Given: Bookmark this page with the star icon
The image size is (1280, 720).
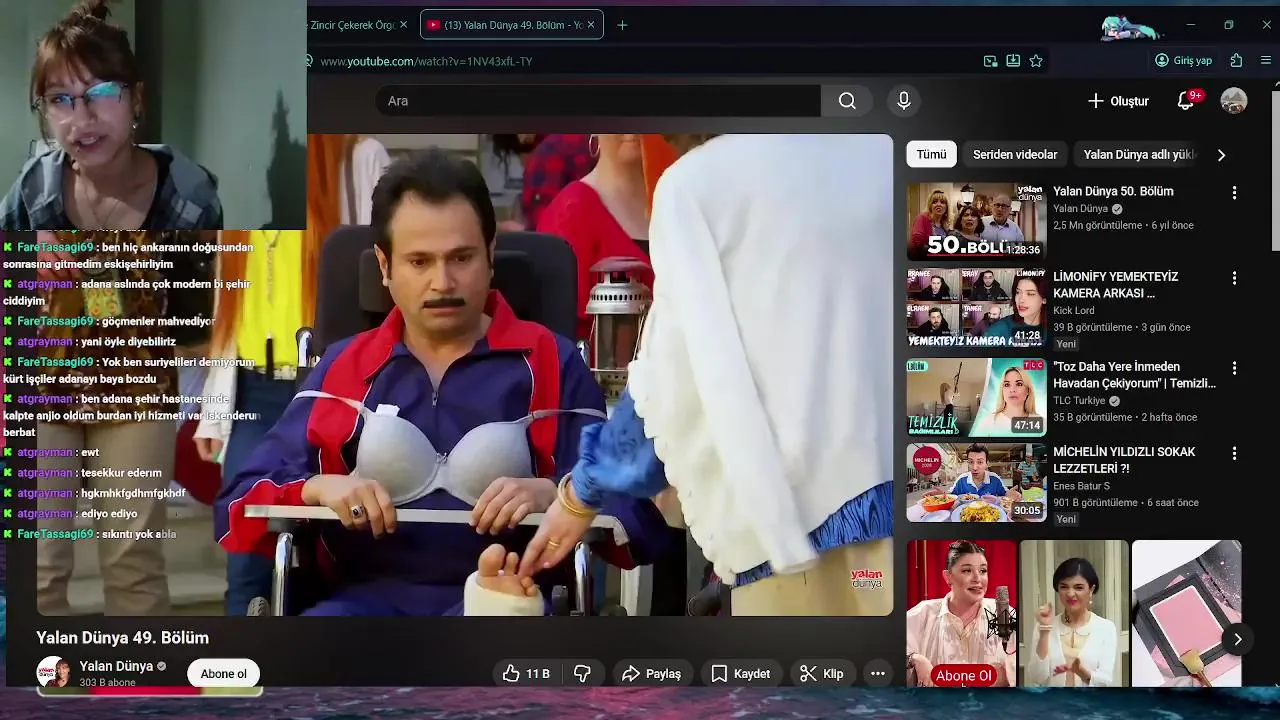Looking at the screenshot, I should point(1036,61).
